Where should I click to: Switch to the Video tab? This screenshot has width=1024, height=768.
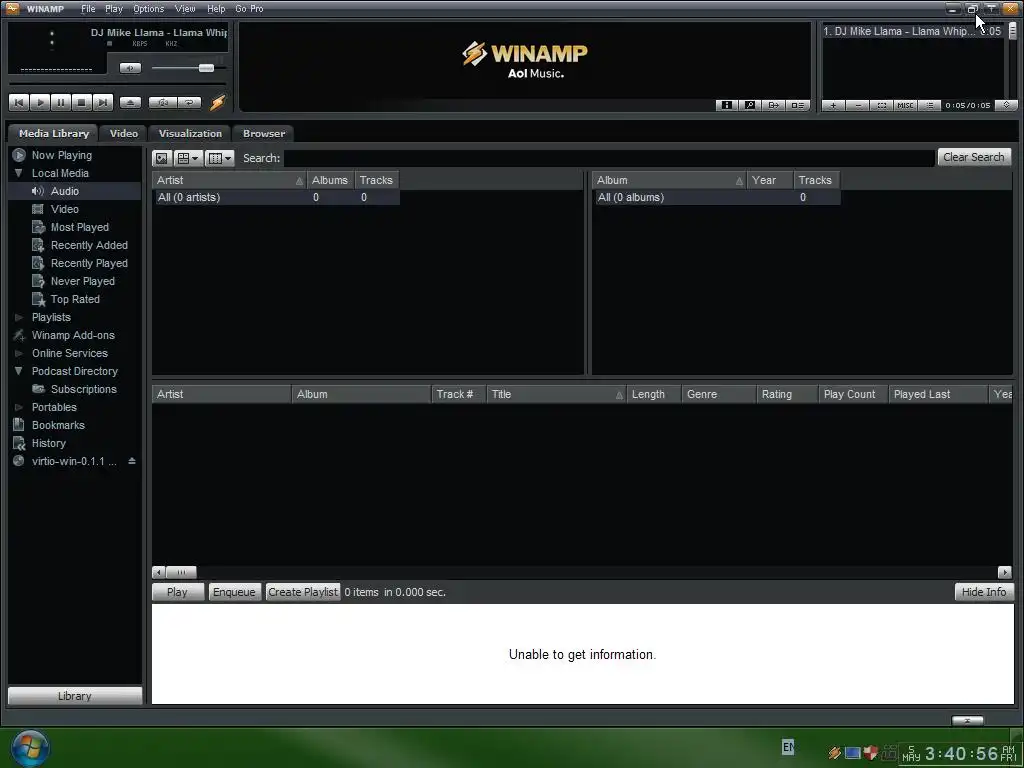click(123, 133)
